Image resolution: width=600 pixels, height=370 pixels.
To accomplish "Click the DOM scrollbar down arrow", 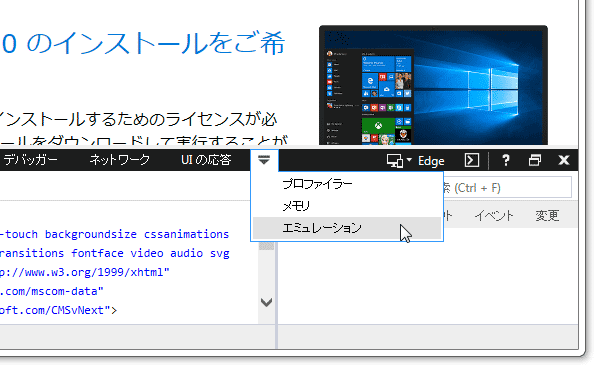I will point(266,302).
